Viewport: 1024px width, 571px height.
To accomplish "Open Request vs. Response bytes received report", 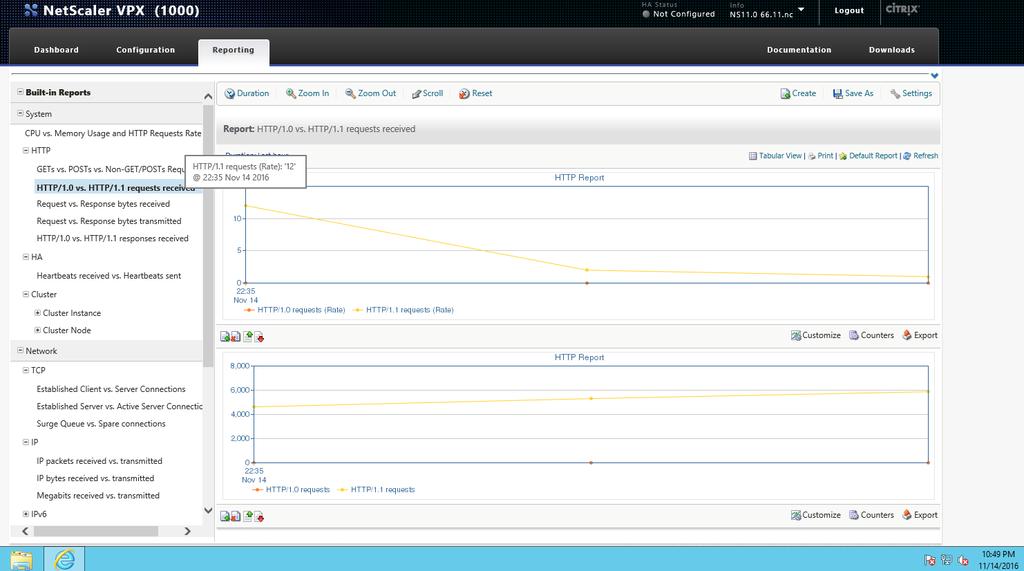I will (x=103, y=204).
